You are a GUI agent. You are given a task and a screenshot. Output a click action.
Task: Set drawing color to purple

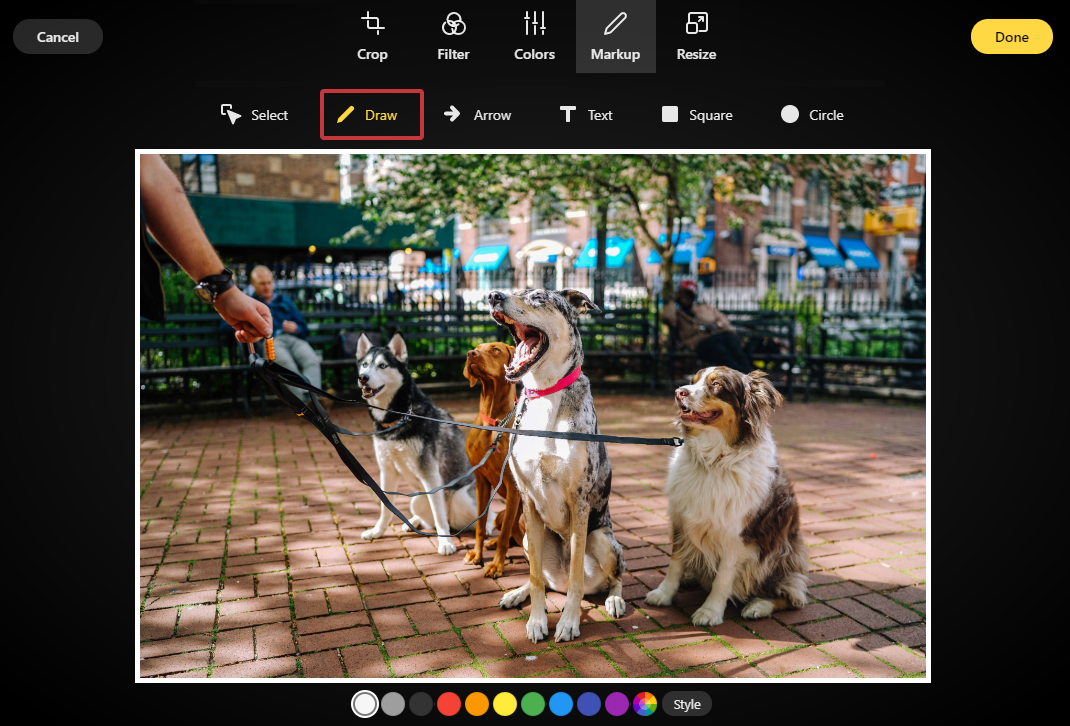point(617,704)
